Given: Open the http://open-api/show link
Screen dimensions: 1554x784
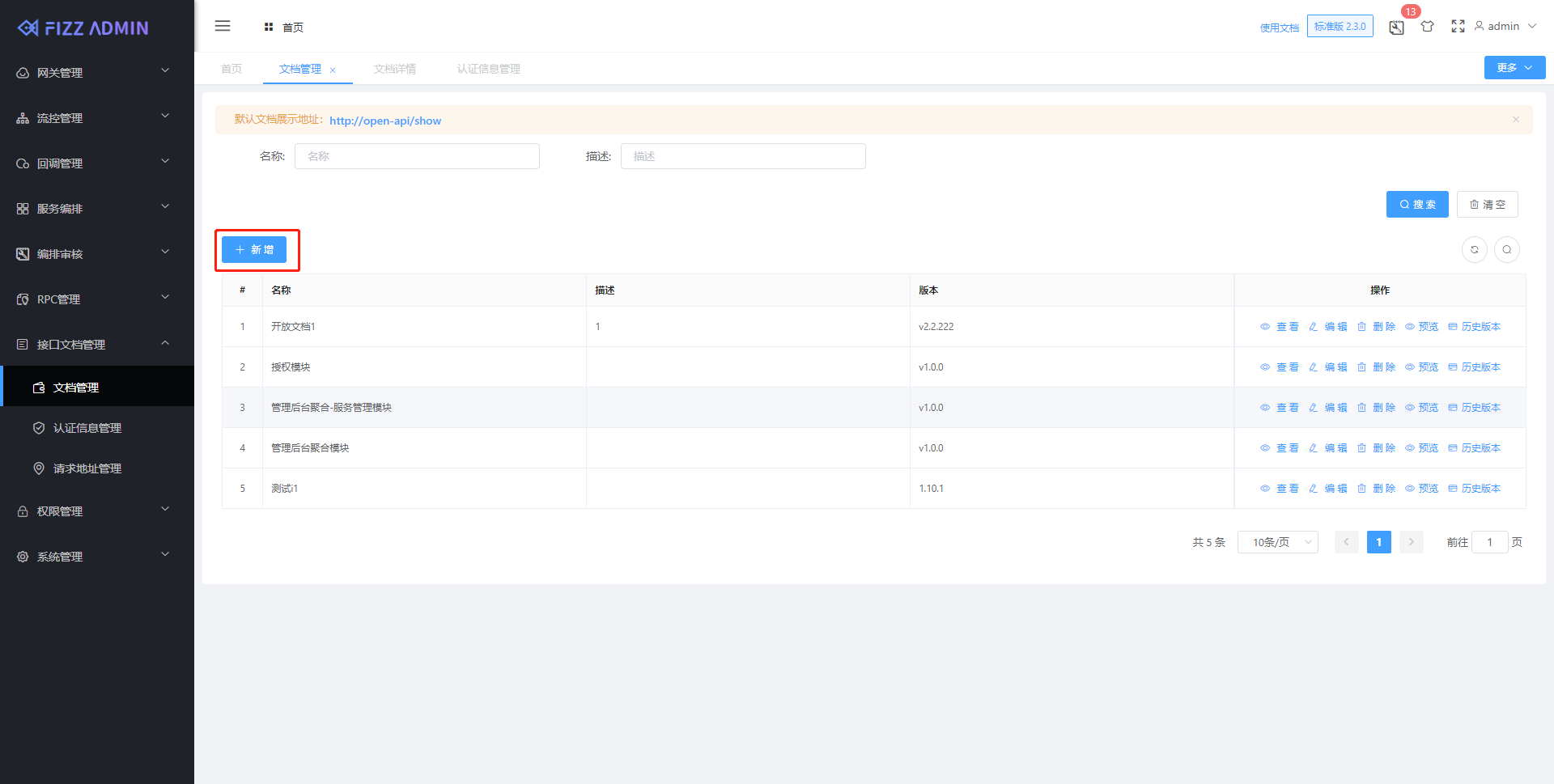Looking at the screenshot, I should (x=385, y=121).
